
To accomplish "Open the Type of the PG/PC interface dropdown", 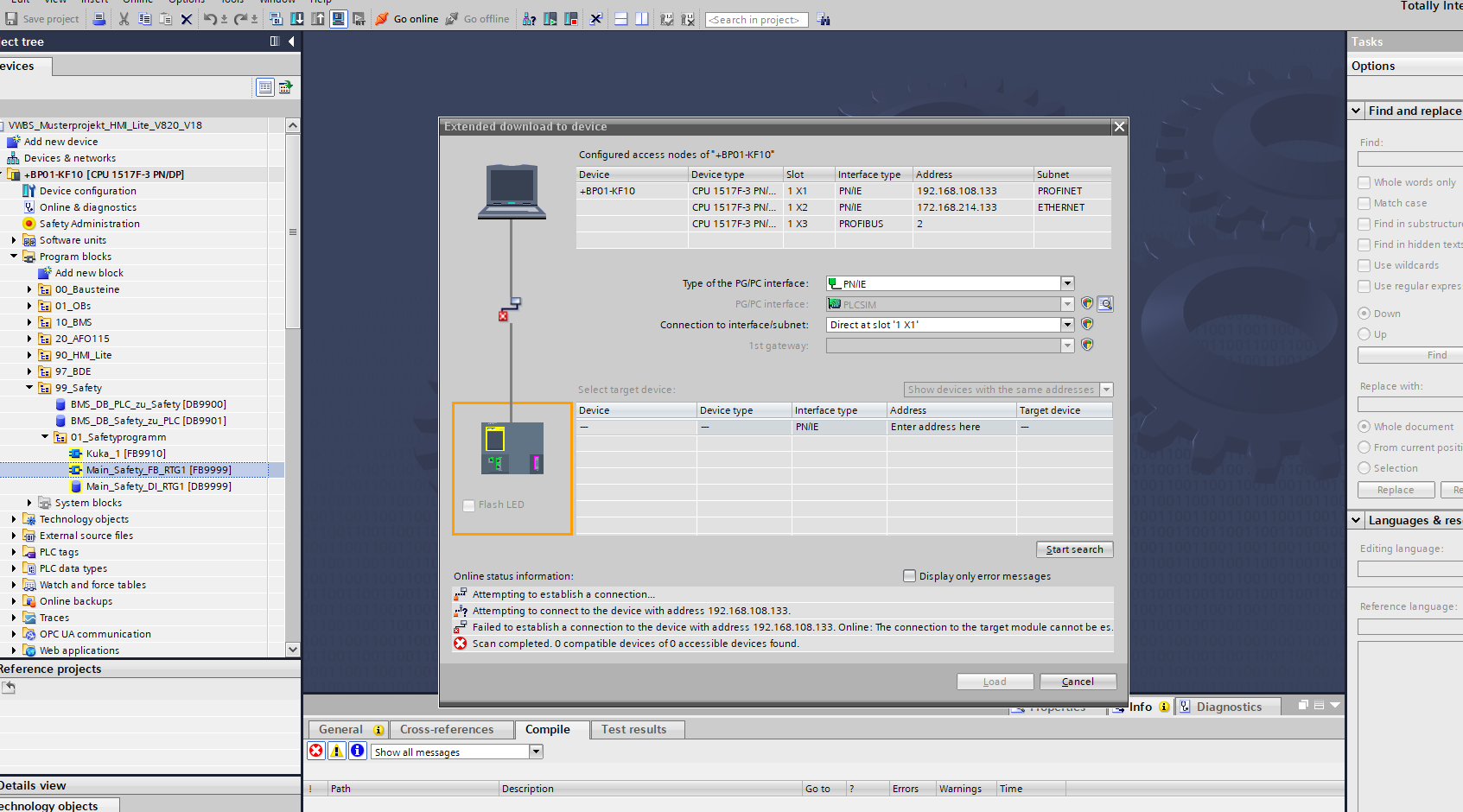I will point(1067,283).
